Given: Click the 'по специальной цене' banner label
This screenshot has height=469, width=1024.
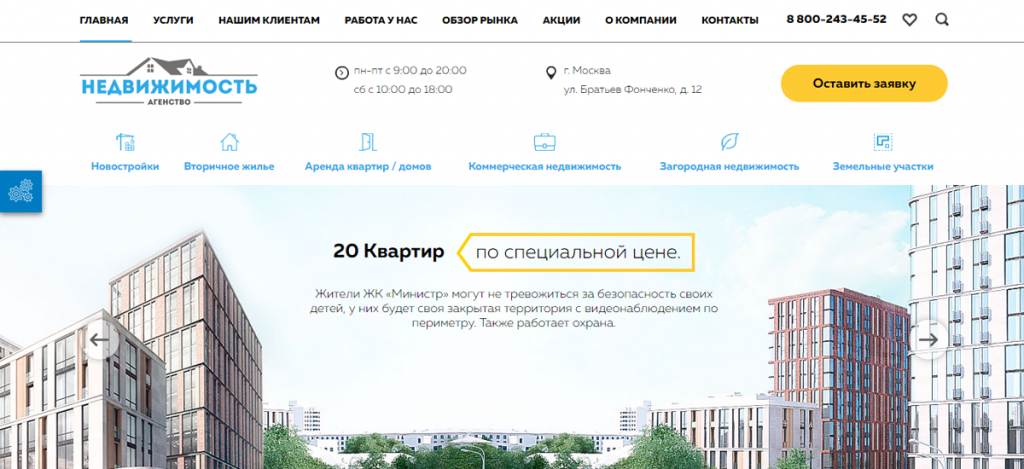Looking at the screenshot, I should [x=578, y=253].
